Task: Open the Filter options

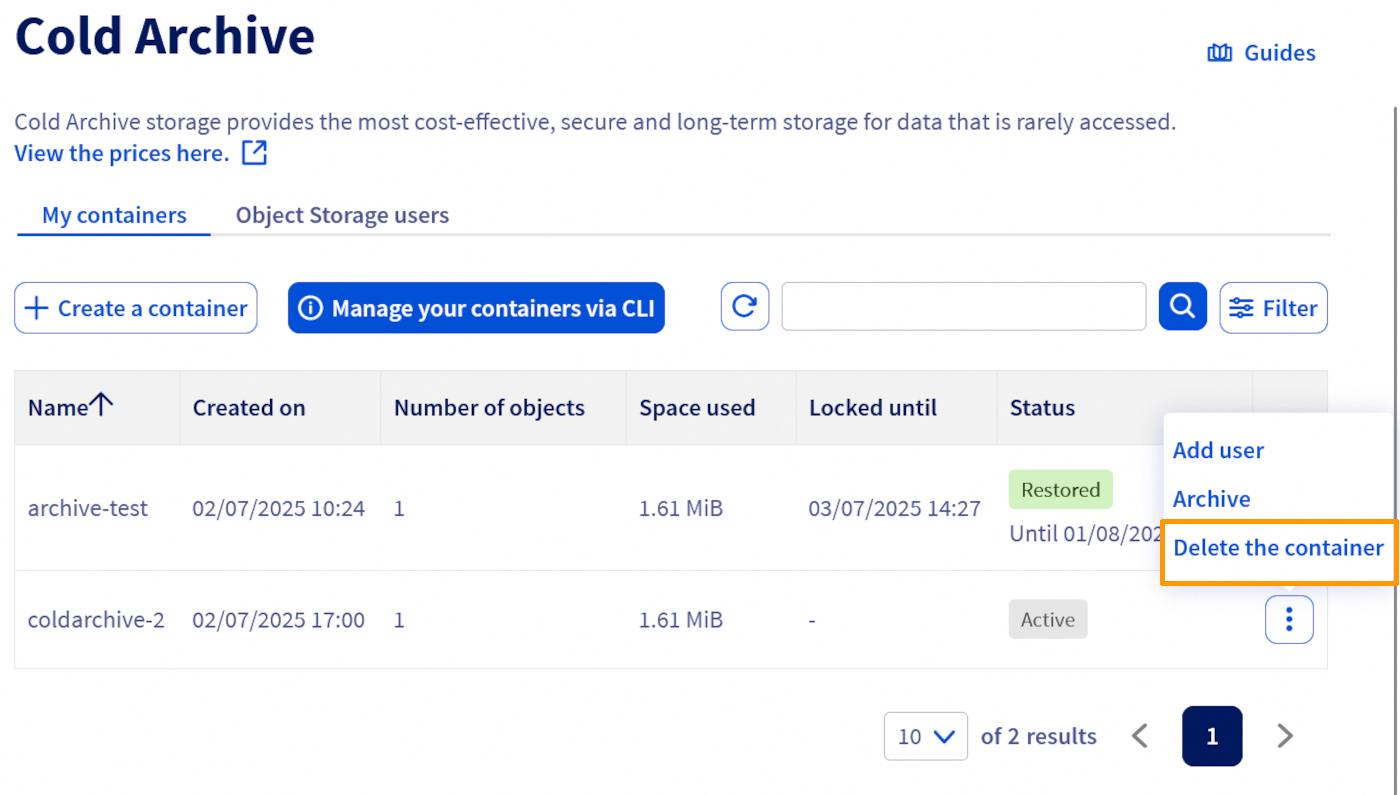Action: coord(1273,307)
